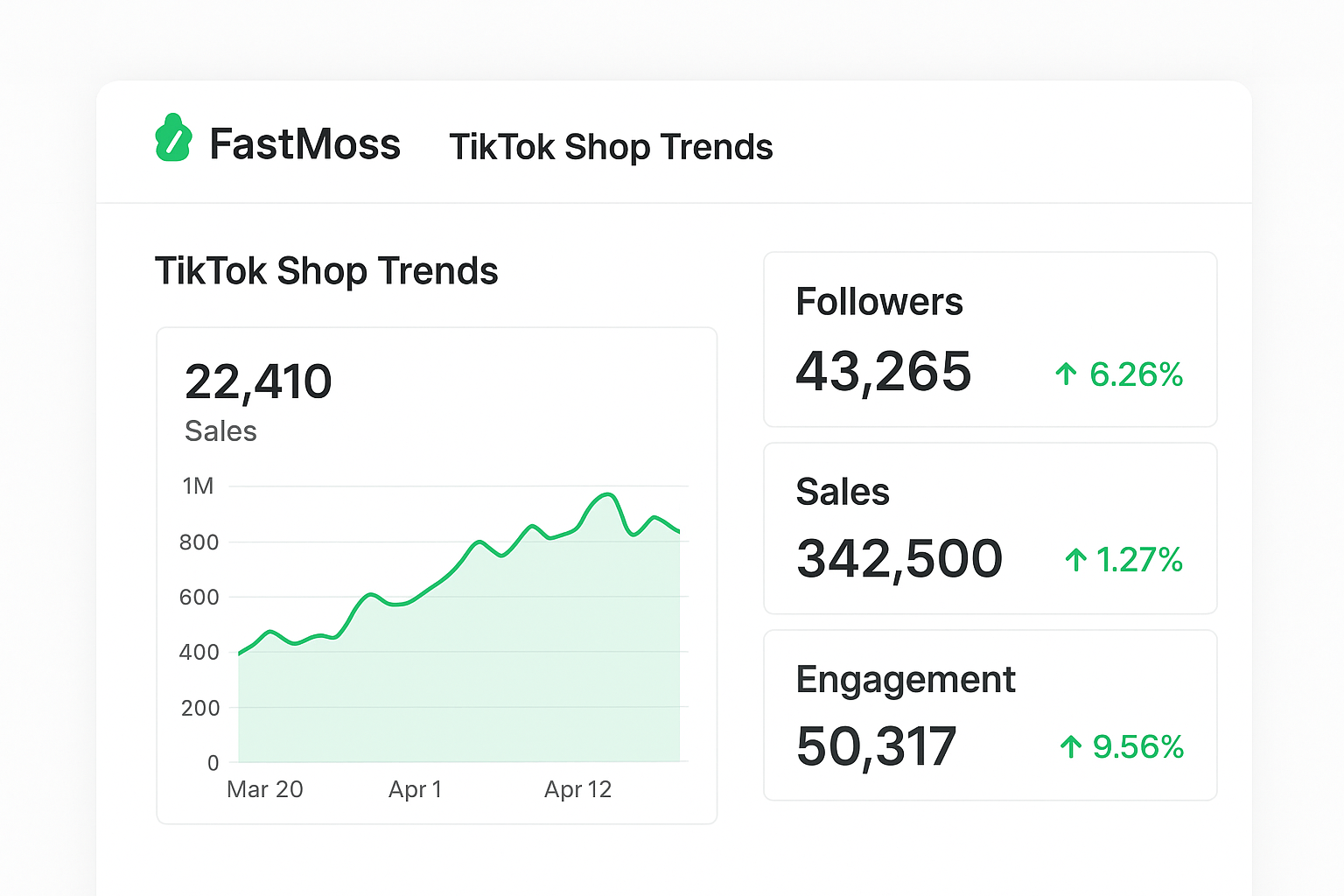Screen dimensions: 1344x896
Task: Click the Engagement up arrow icon
Action: point(1070,747)
